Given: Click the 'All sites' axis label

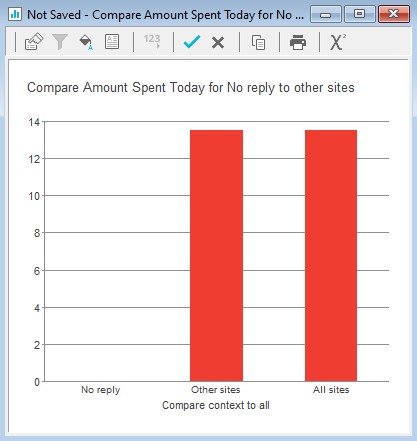Looking at the screenshot, I should click(331, 390).
